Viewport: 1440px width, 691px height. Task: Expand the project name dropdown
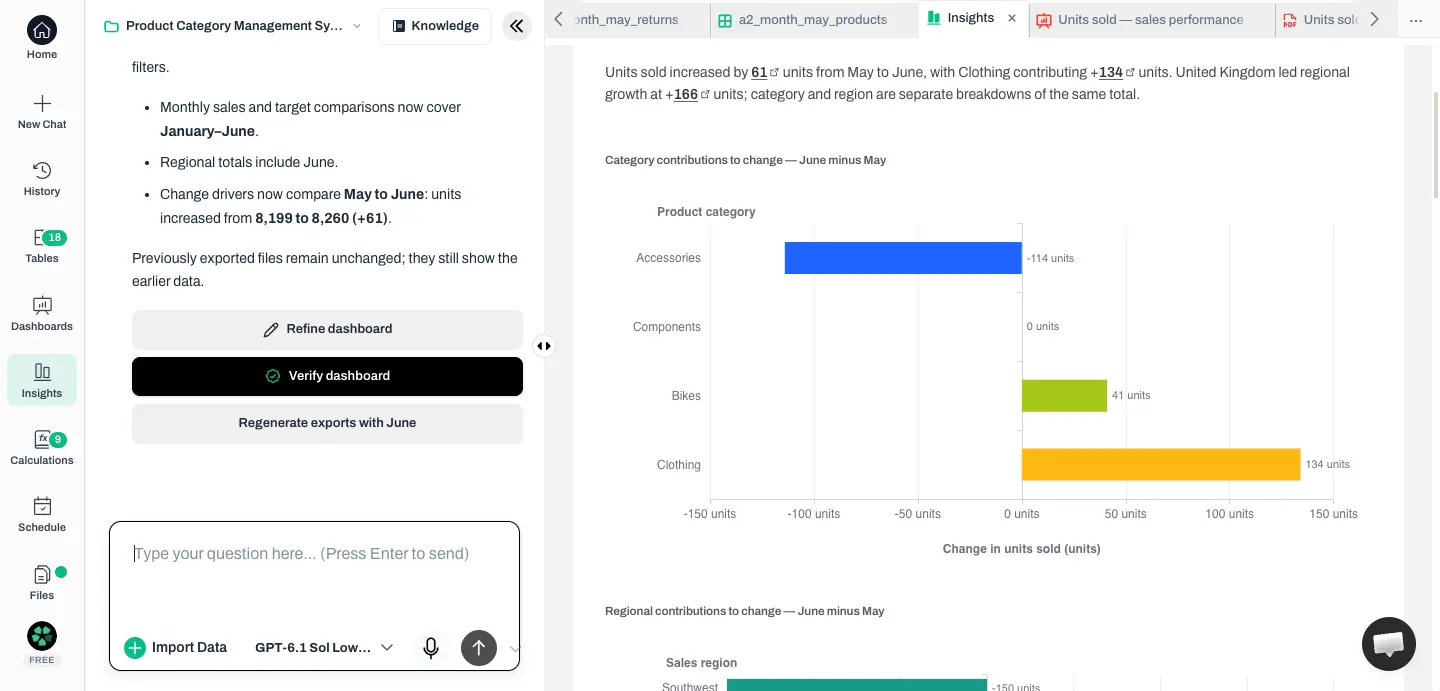[357, 26]
